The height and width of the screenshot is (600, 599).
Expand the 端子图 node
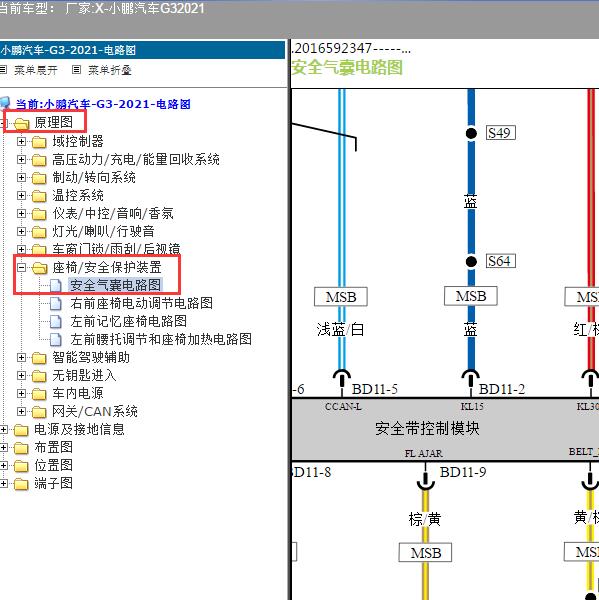(3, 483)
